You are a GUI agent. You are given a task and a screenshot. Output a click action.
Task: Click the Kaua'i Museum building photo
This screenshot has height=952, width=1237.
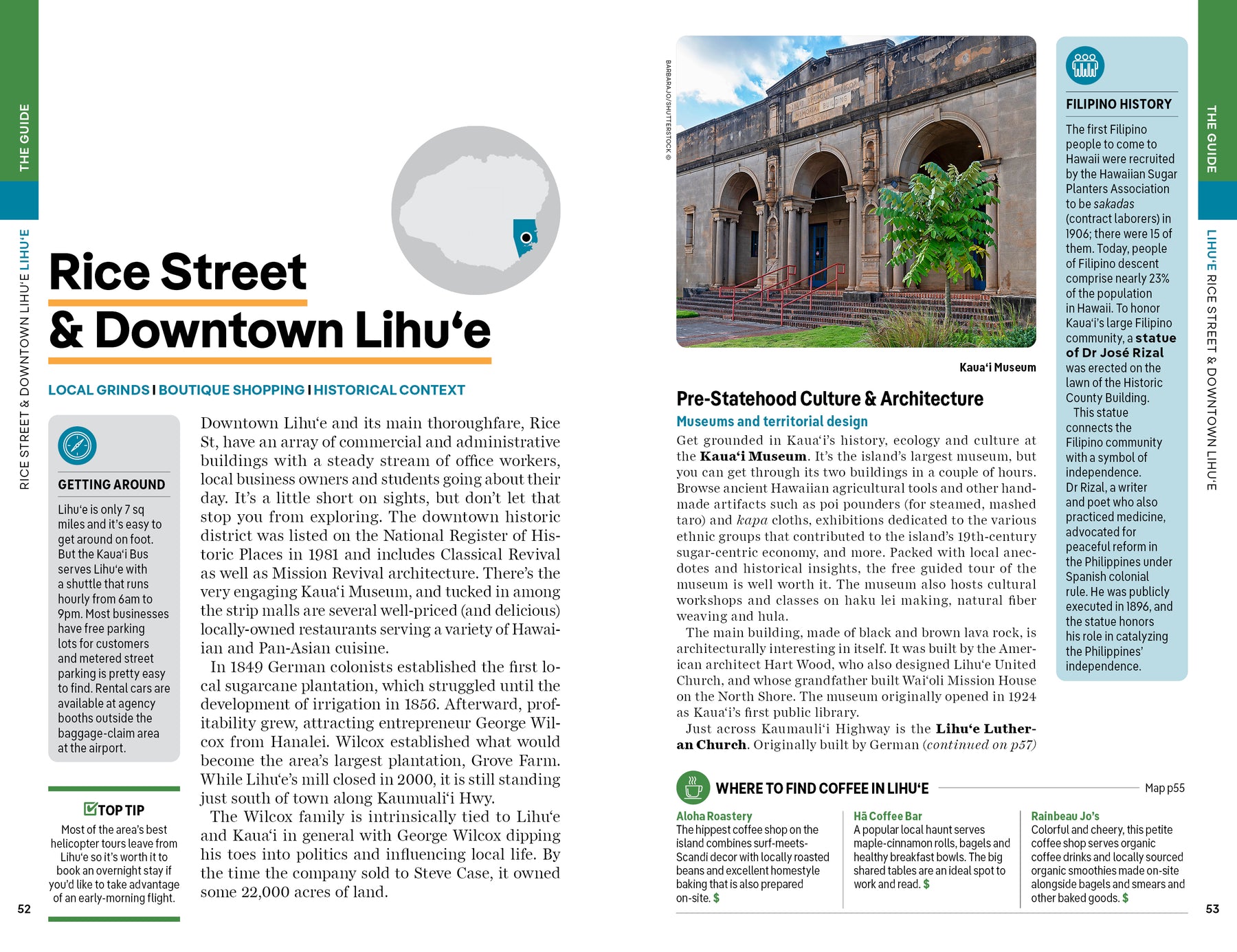click(x=856, y=191)
